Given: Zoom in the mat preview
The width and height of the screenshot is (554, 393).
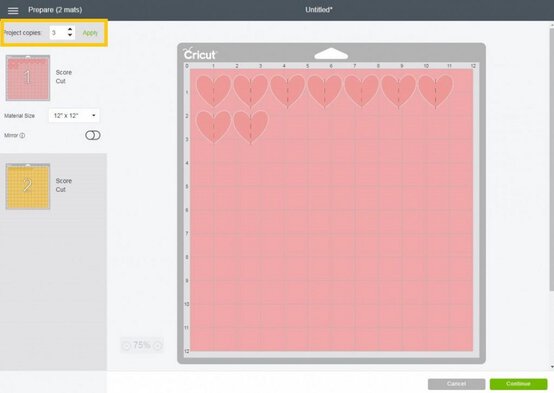Looking at the screenshot, I should (158, 346).
